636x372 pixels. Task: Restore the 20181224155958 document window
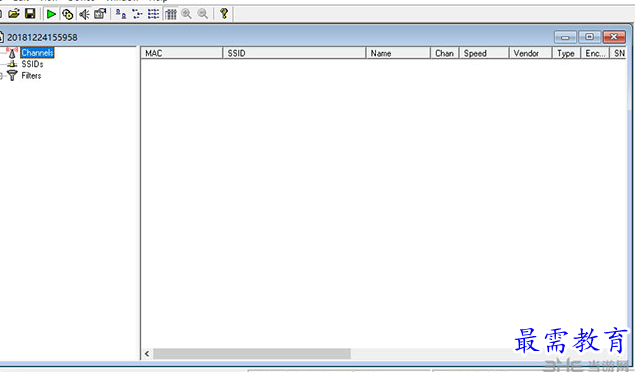point(589,37)
